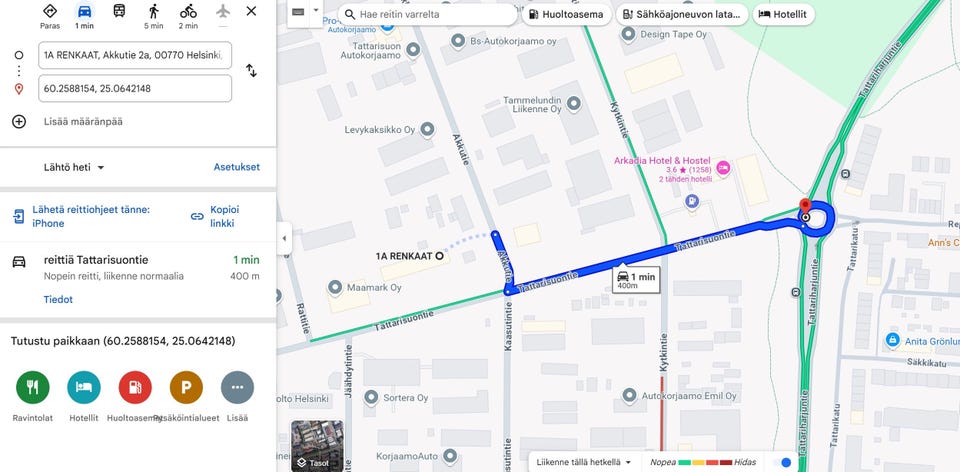
Task: Collapse the side panel arrow
Action: click(x=284, y=238)
